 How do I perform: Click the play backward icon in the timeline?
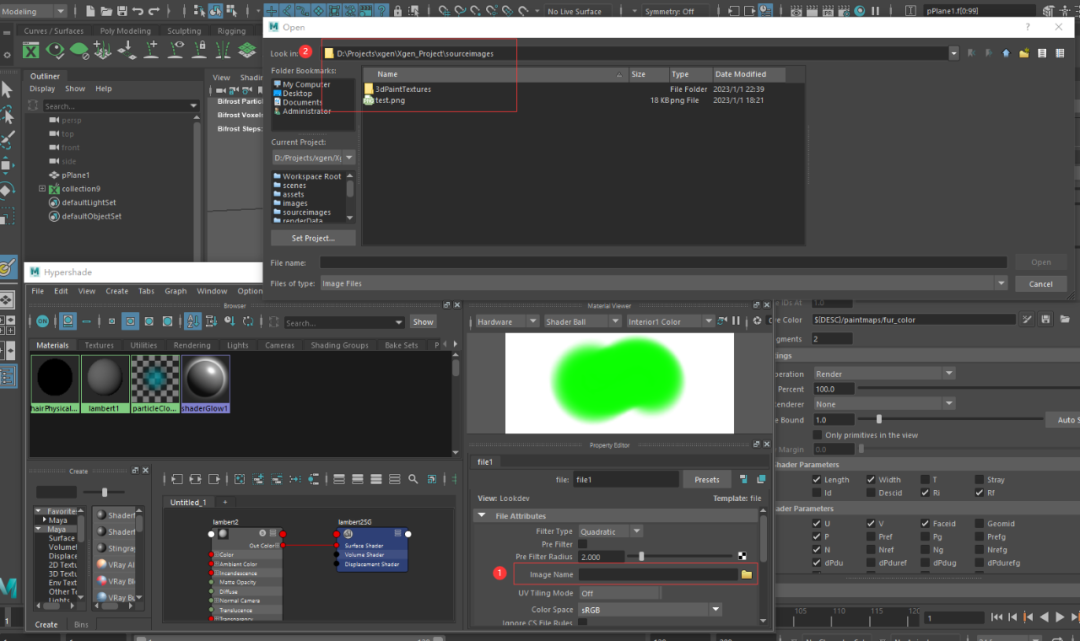pyautogui.click(x=1044, y=618)
